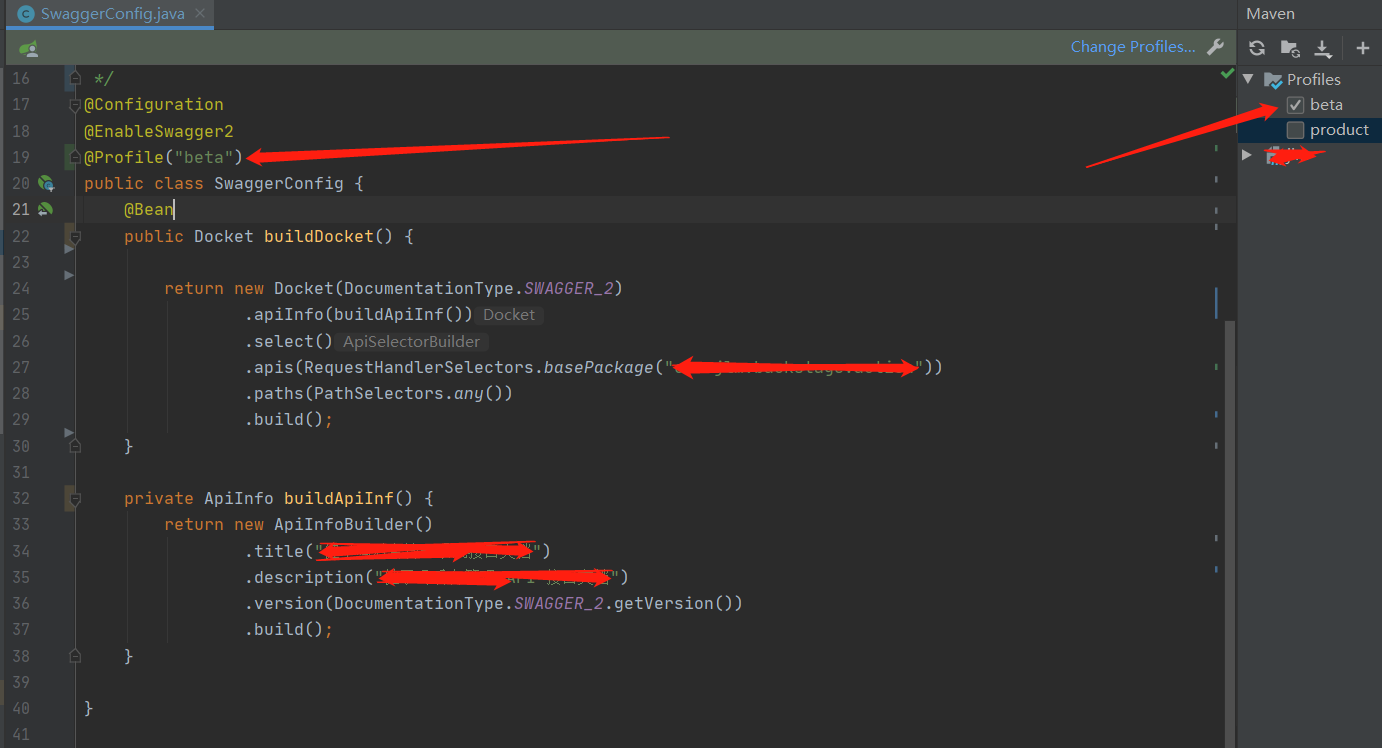
Task: Close the SwaggerConfig.java tab
Action: pos(200,15)
